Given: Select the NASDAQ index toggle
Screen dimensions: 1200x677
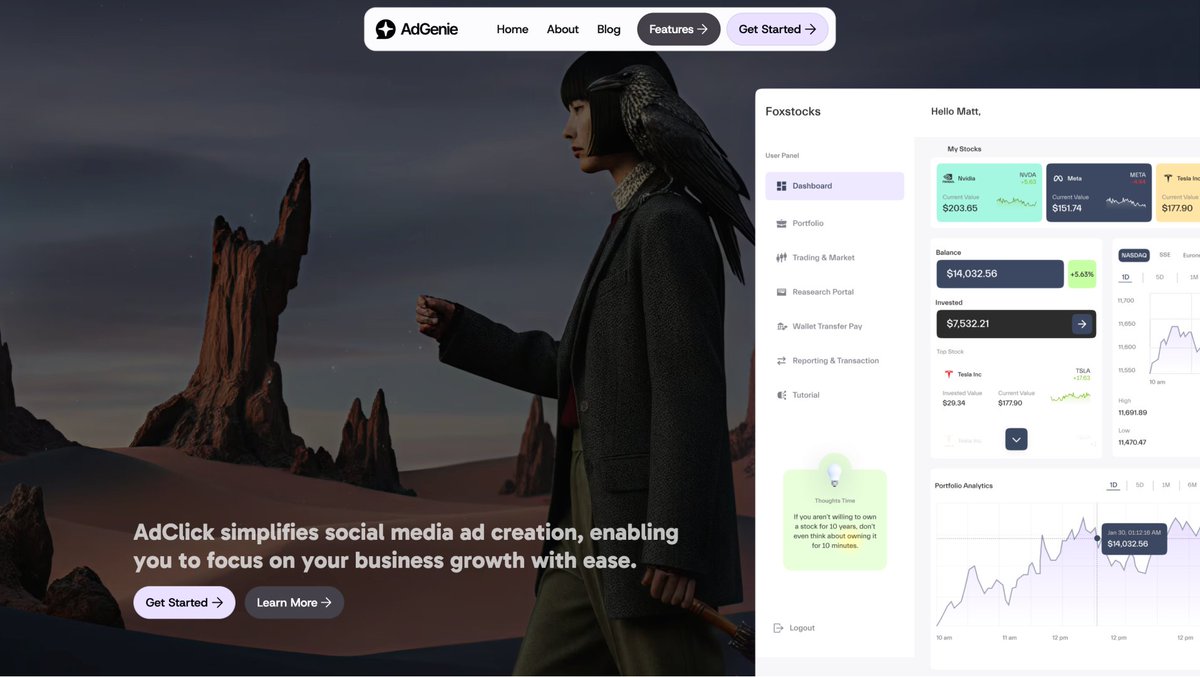Looking at the screenshot, I should pos(1134,255).
